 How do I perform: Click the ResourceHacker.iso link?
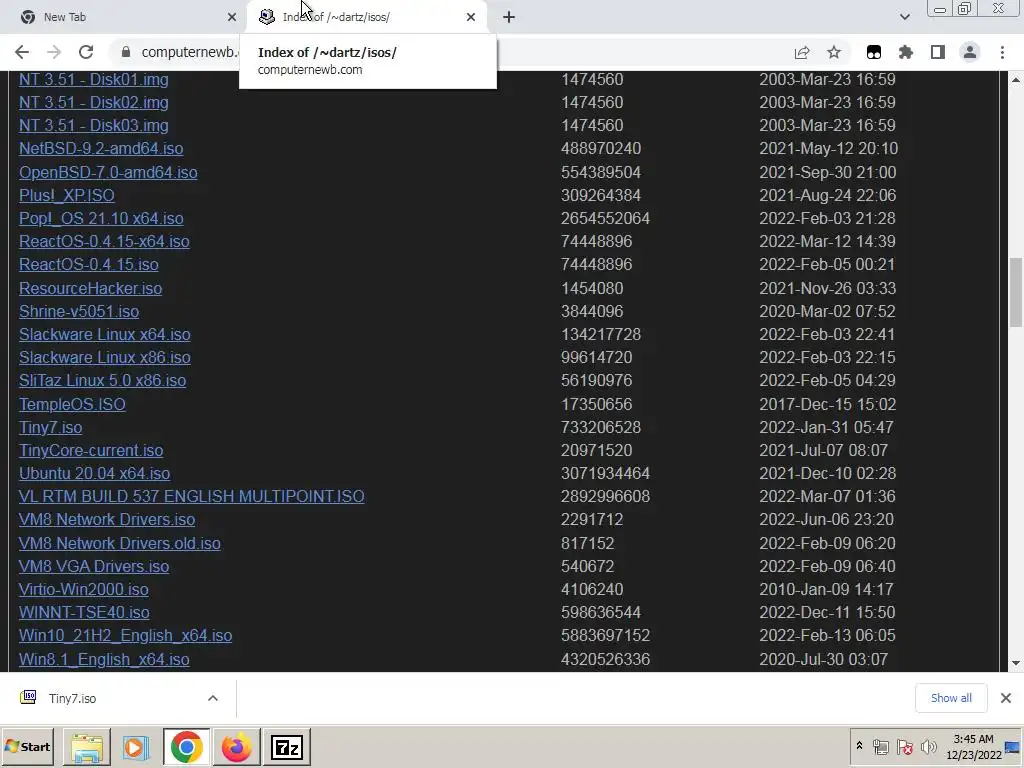tap(90, 288)
